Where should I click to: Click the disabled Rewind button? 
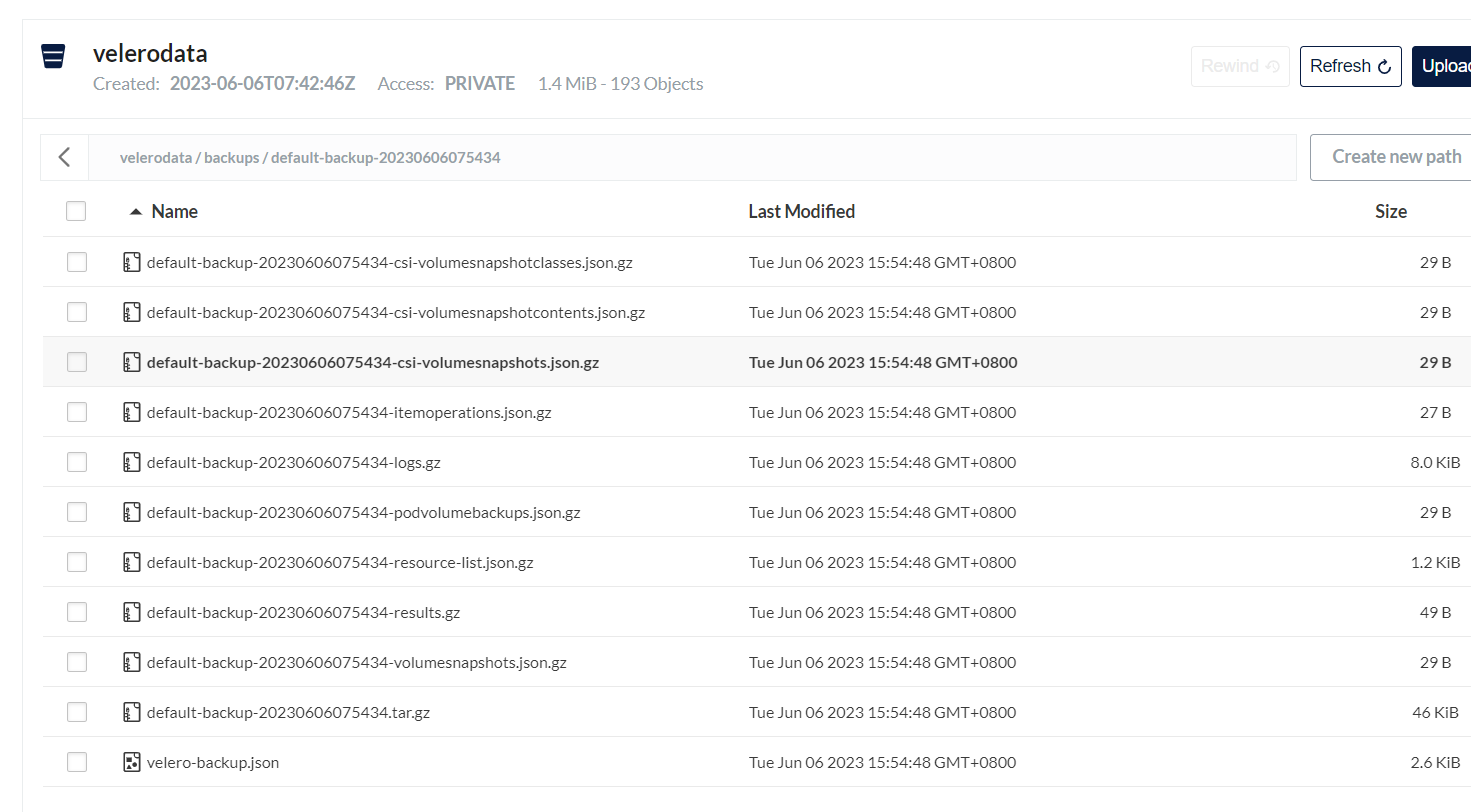coord(1240,66)
